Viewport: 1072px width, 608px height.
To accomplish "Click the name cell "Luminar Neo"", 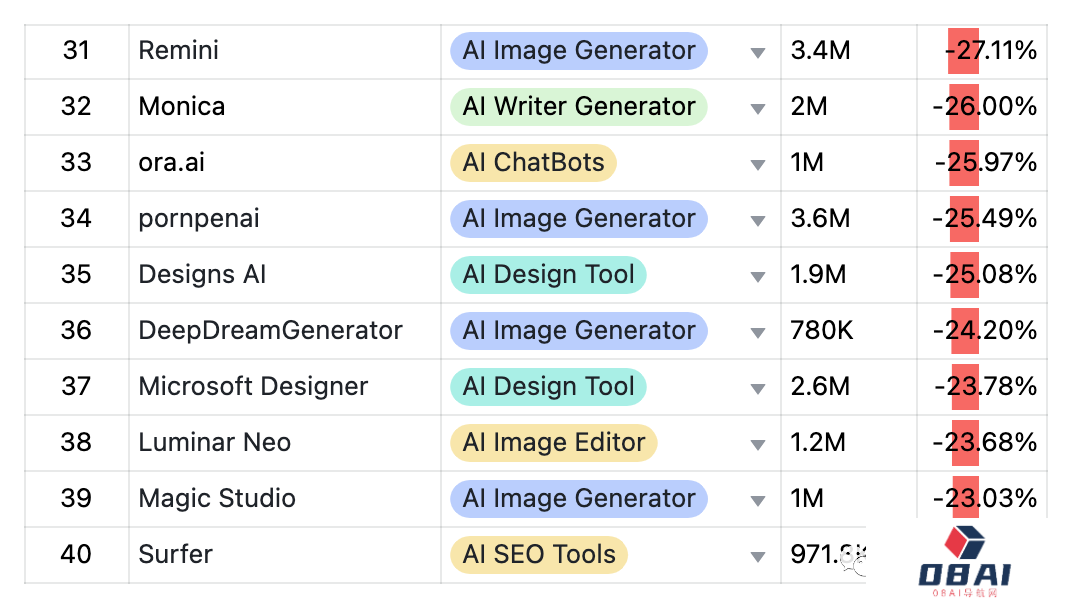I will click(x=285, y=444).
